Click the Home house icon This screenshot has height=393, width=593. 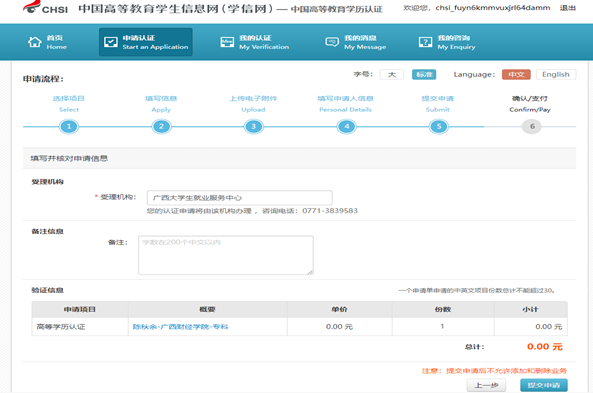tap(35, 42)
